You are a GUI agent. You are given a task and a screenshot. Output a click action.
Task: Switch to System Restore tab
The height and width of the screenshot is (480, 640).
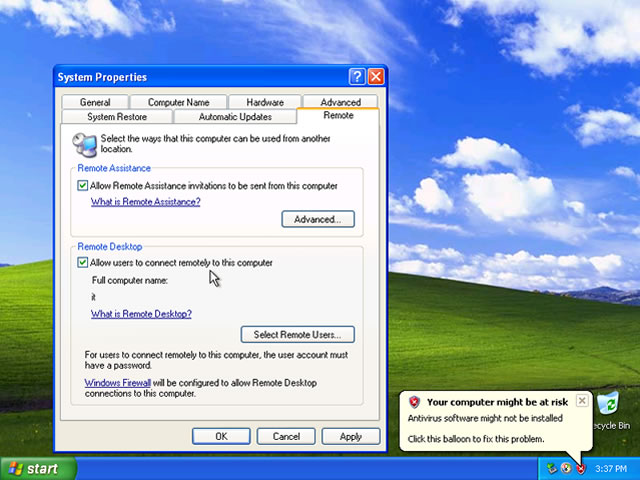tap(117, 117)
